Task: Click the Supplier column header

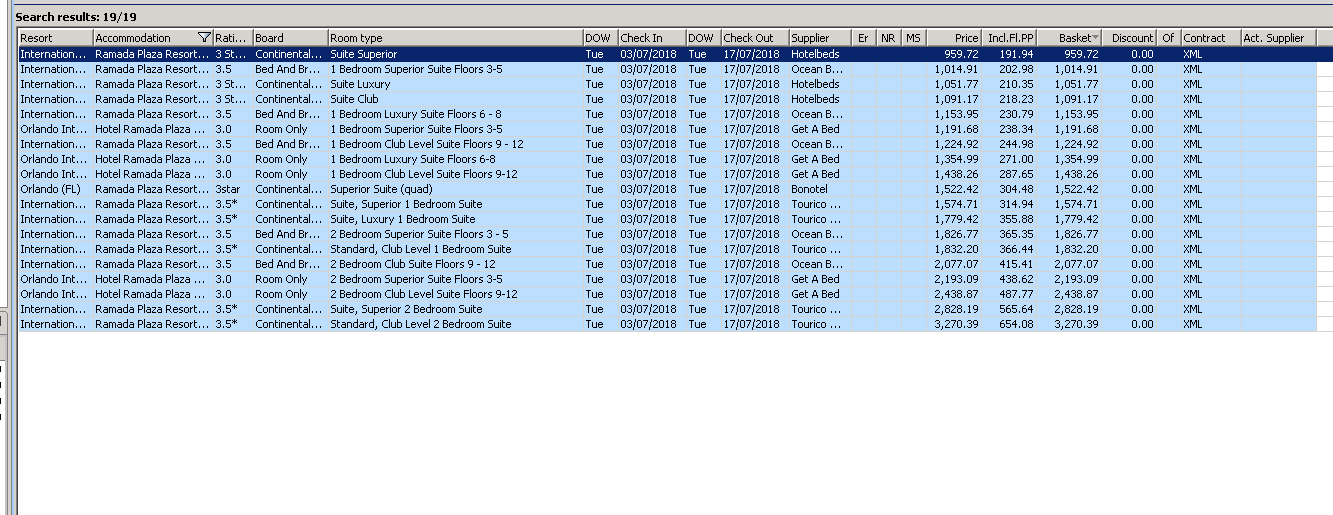Action: (821, 38)
